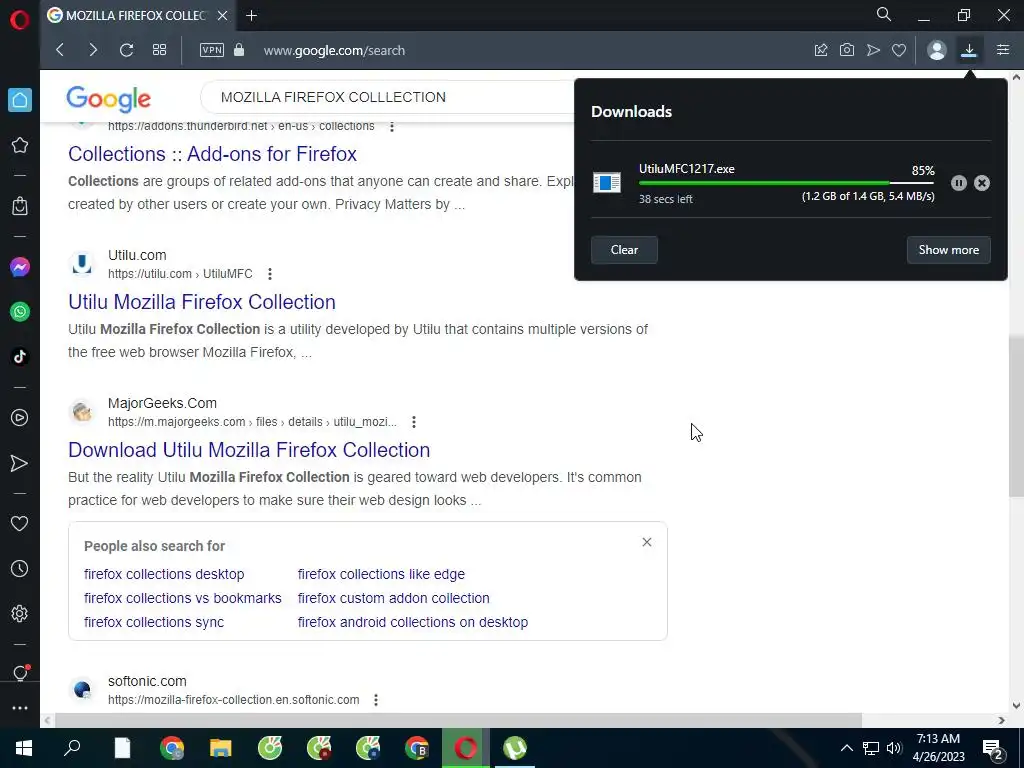The width and height of the screenshot is (1024, 768).
Task: Open the Pinboards heart in the sidebar
Action: click(x=20, y=523)
